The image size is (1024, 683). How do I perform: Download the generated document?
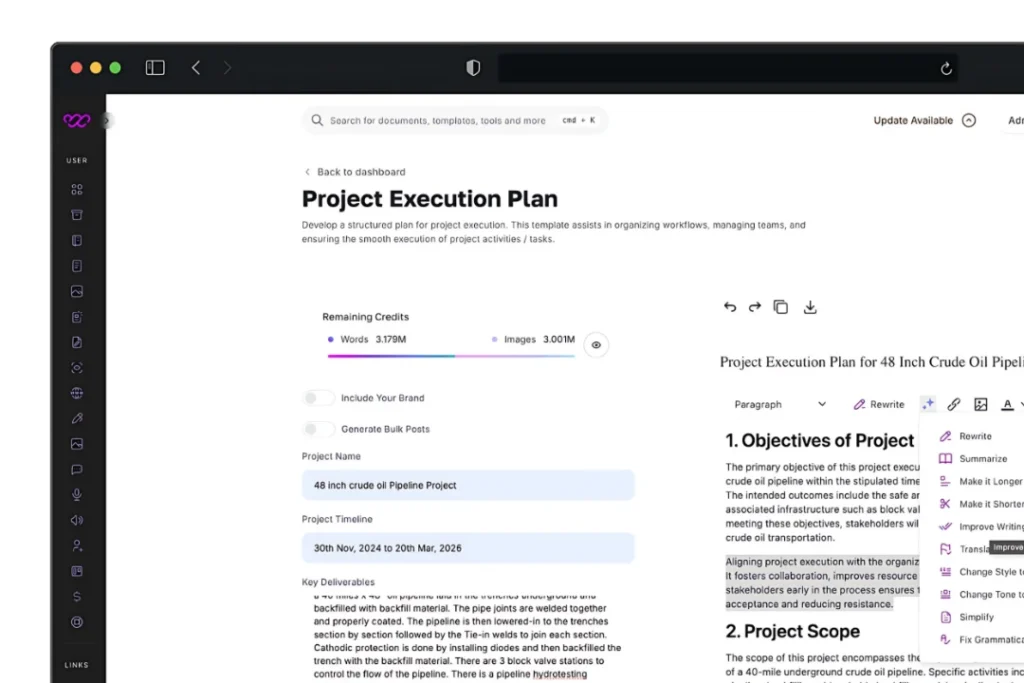[x=810, y=307]
